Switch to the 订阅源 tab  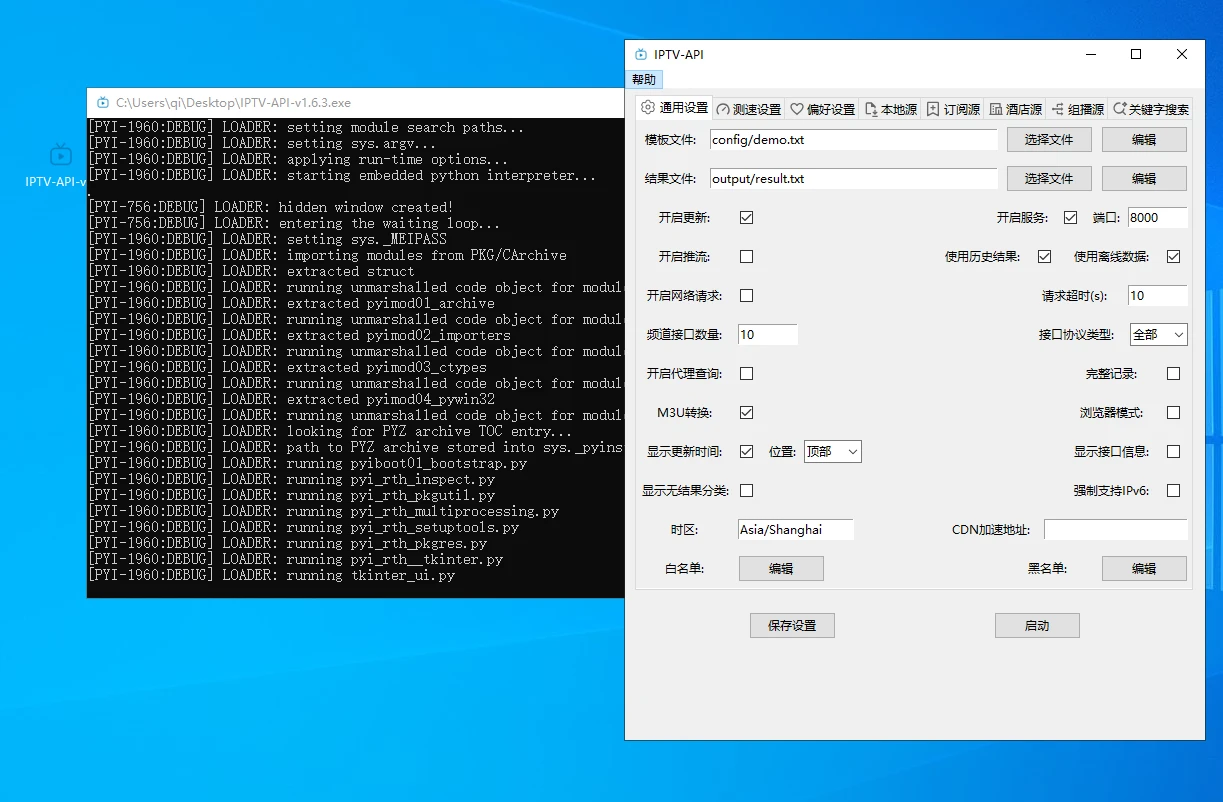pos(953,109)
